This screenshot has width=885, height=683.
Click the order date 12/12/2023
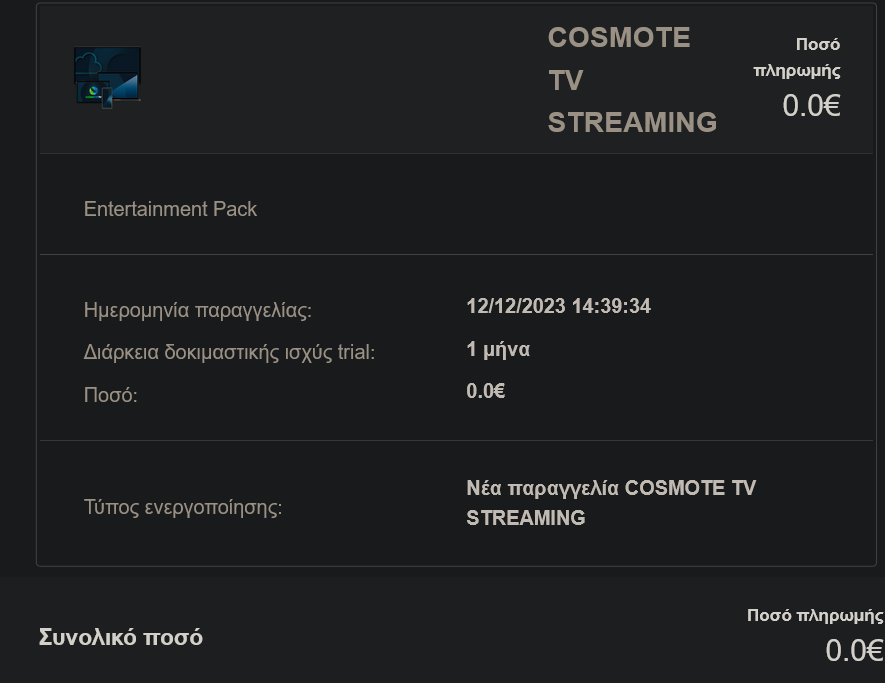tap(516, 306)
